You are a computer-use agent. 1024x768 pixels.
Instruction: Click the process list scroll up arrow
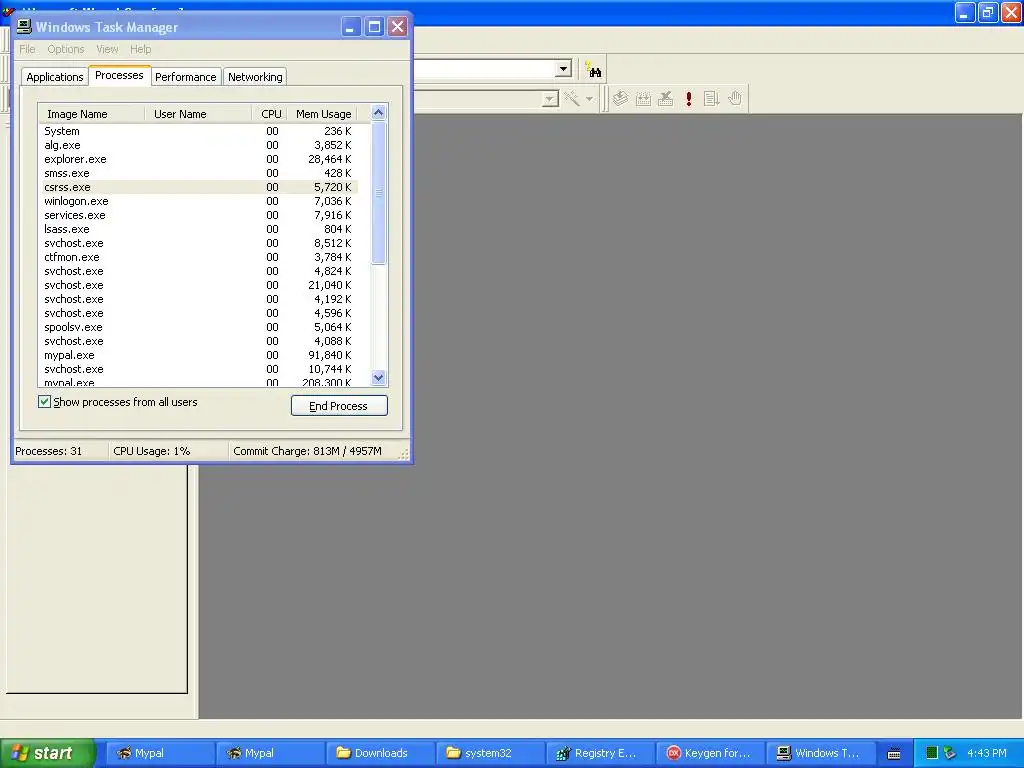(378, 112)
